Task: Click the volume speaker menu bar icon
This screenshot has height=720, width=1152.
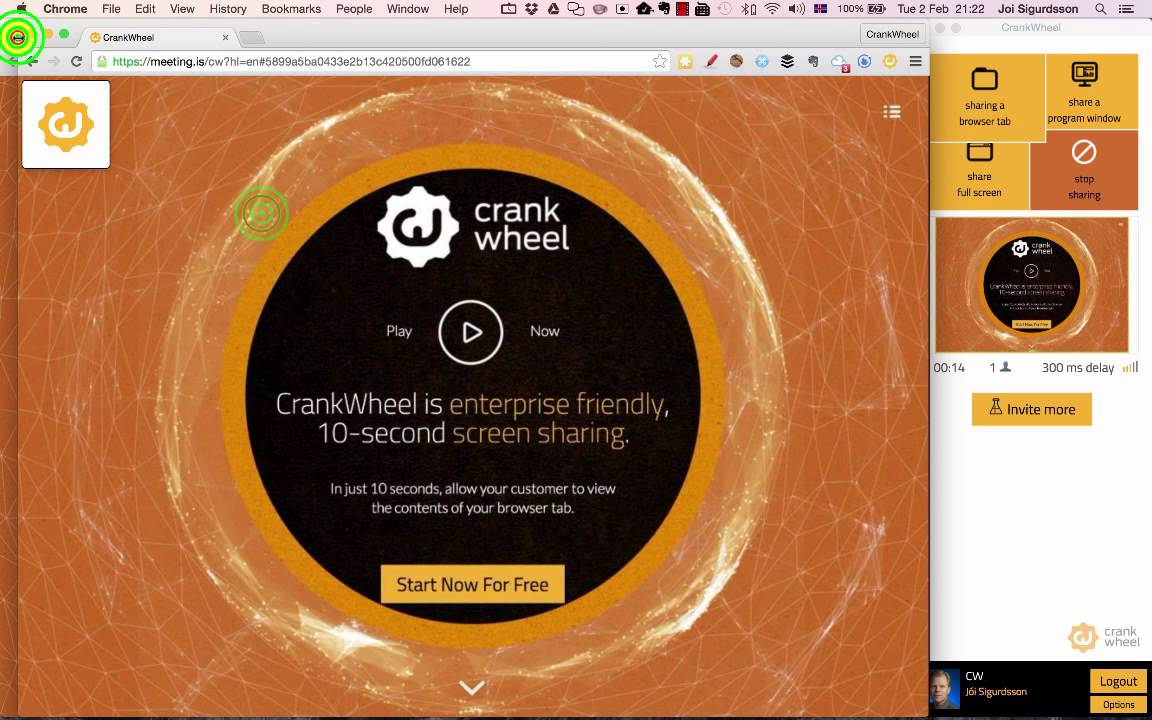Action: [796, 9]
